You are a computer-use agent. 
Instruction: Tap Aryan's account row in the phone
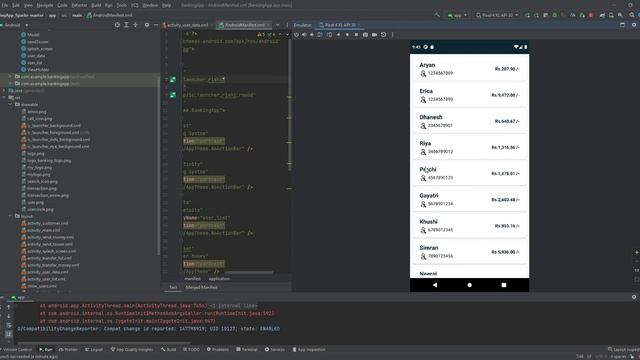coord(469,69)
